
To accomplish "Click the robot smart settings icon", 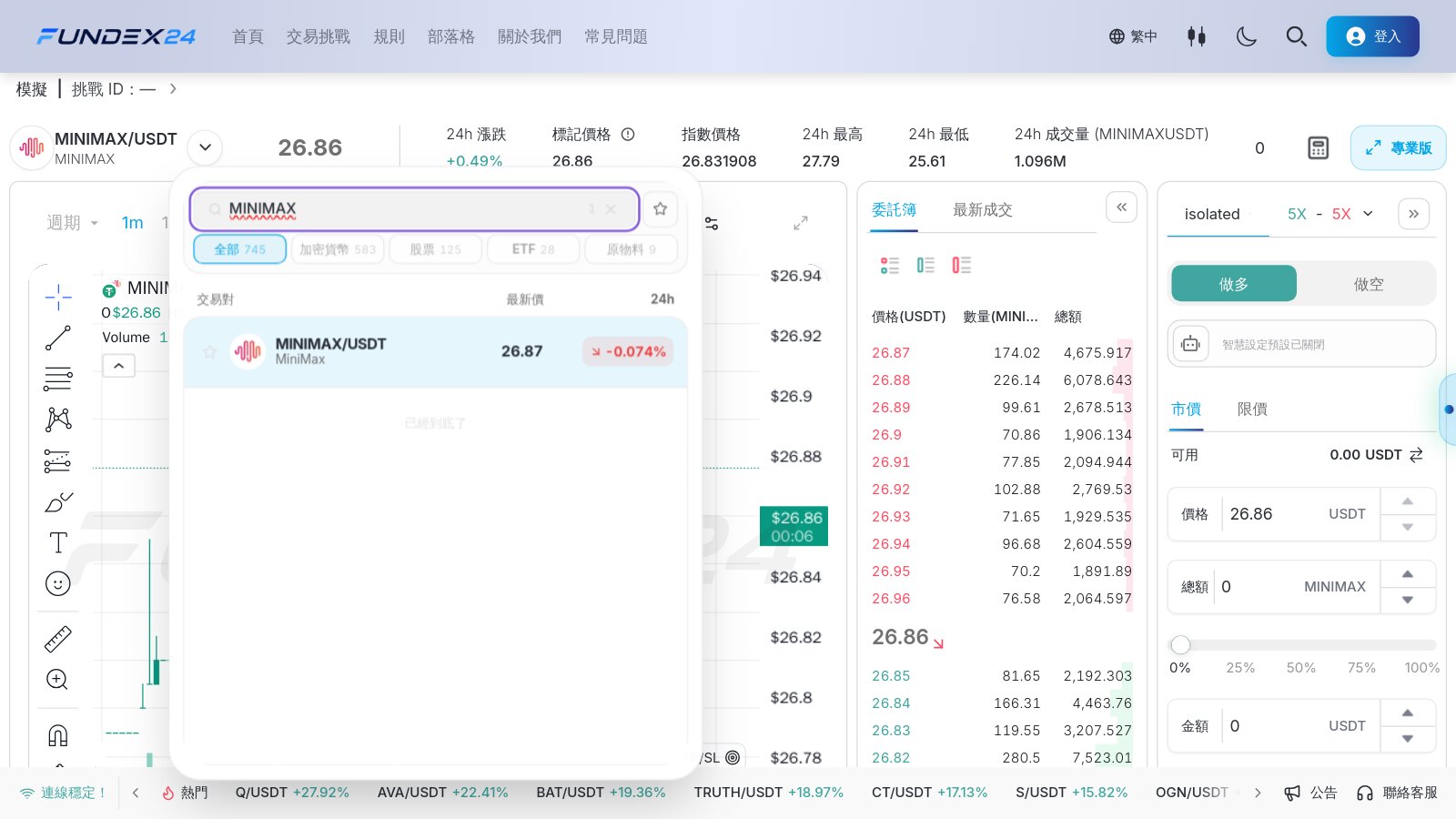I will [1190, 344].
